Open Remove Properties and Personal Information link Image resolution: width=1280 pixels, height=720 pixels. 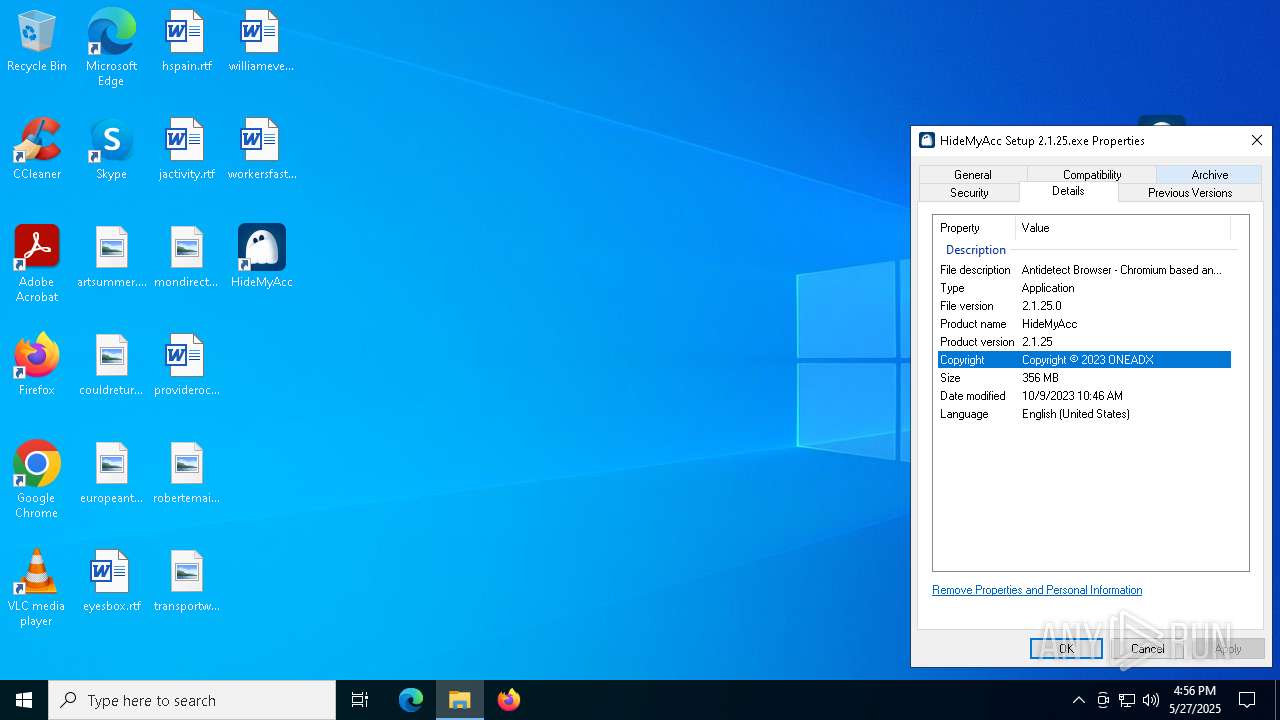point(1037,590)
